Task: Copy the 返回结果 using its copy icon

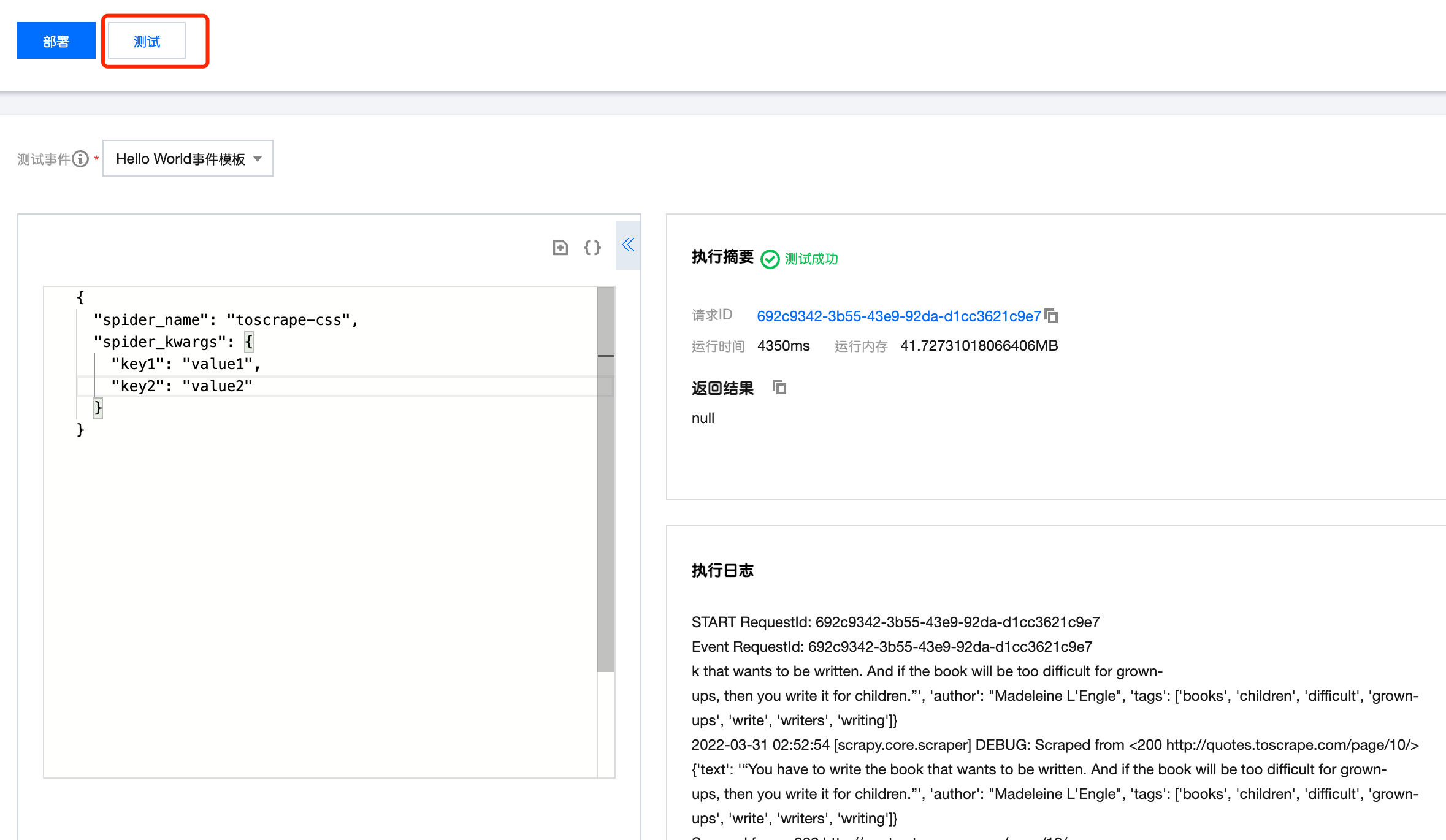Action: point(779,388)
